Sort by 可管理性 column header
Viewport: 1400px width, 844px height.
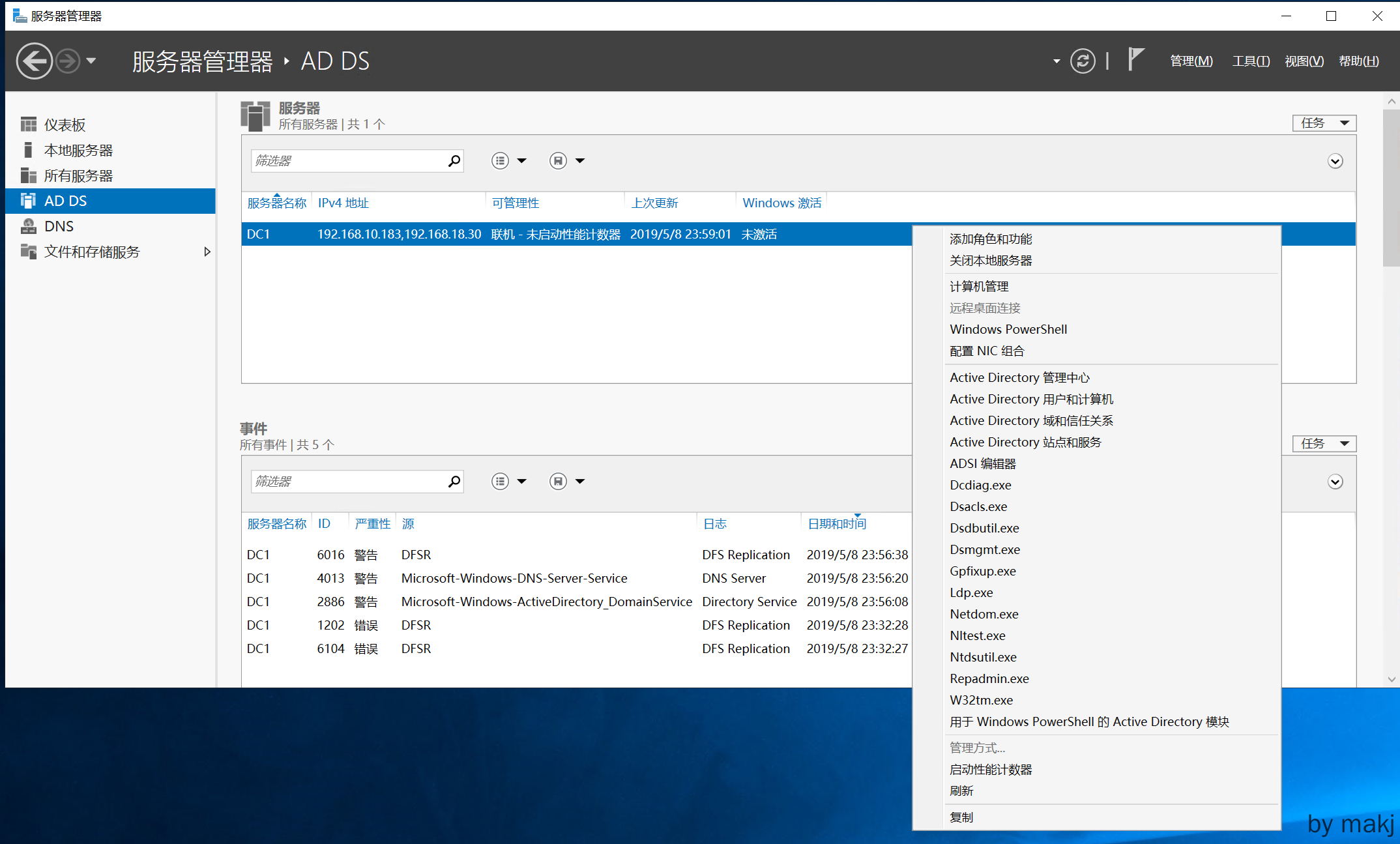[x=515, y=203]
